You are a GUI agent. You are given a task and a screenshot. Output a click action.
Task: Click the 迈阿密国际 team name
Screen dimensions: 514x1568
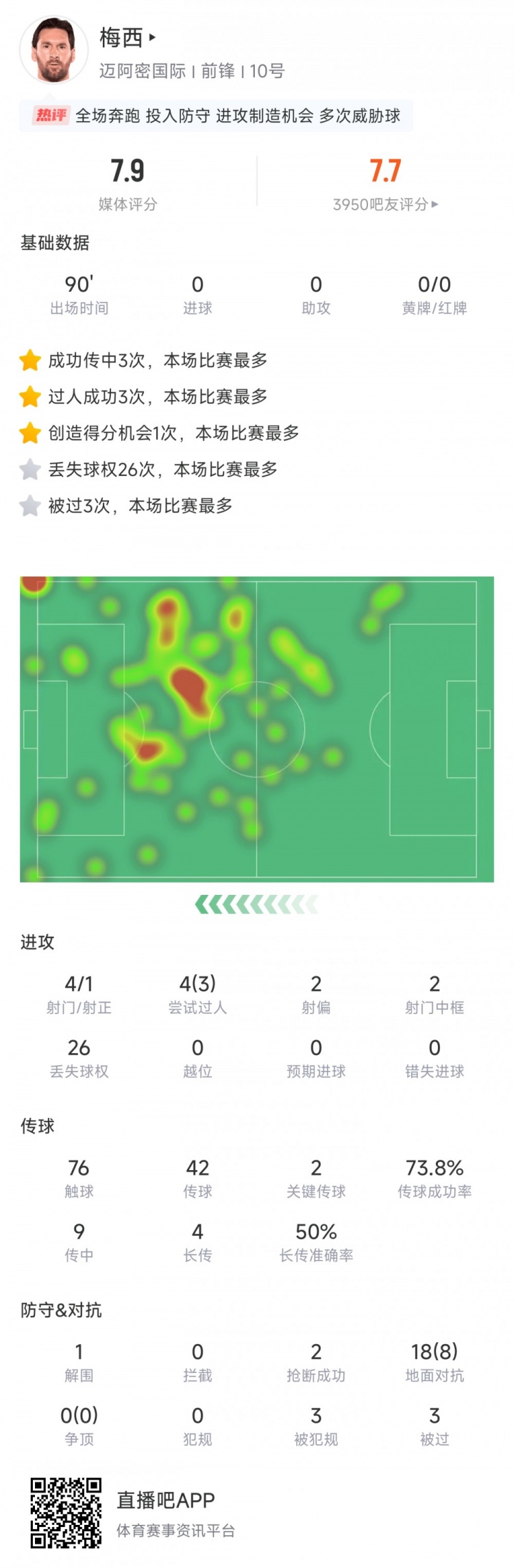143,71
